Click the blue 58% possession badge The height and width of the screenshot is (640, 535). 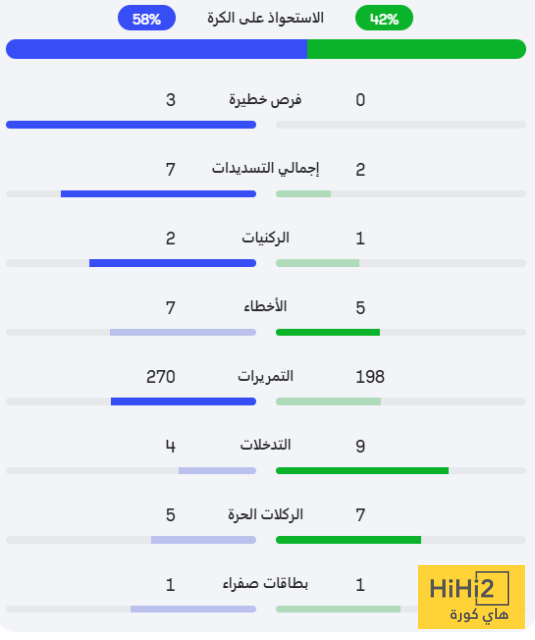pyautogui.click(x=147, y=18)
